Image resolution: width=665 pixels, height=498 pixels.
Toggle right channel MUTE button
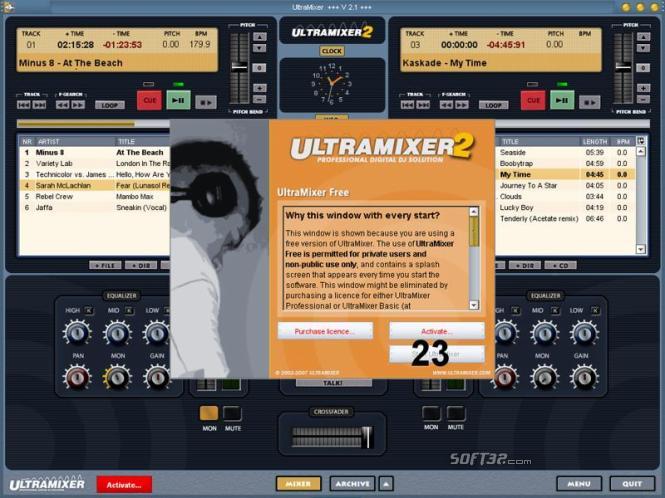pyautogui.click(x=456, y=414)
